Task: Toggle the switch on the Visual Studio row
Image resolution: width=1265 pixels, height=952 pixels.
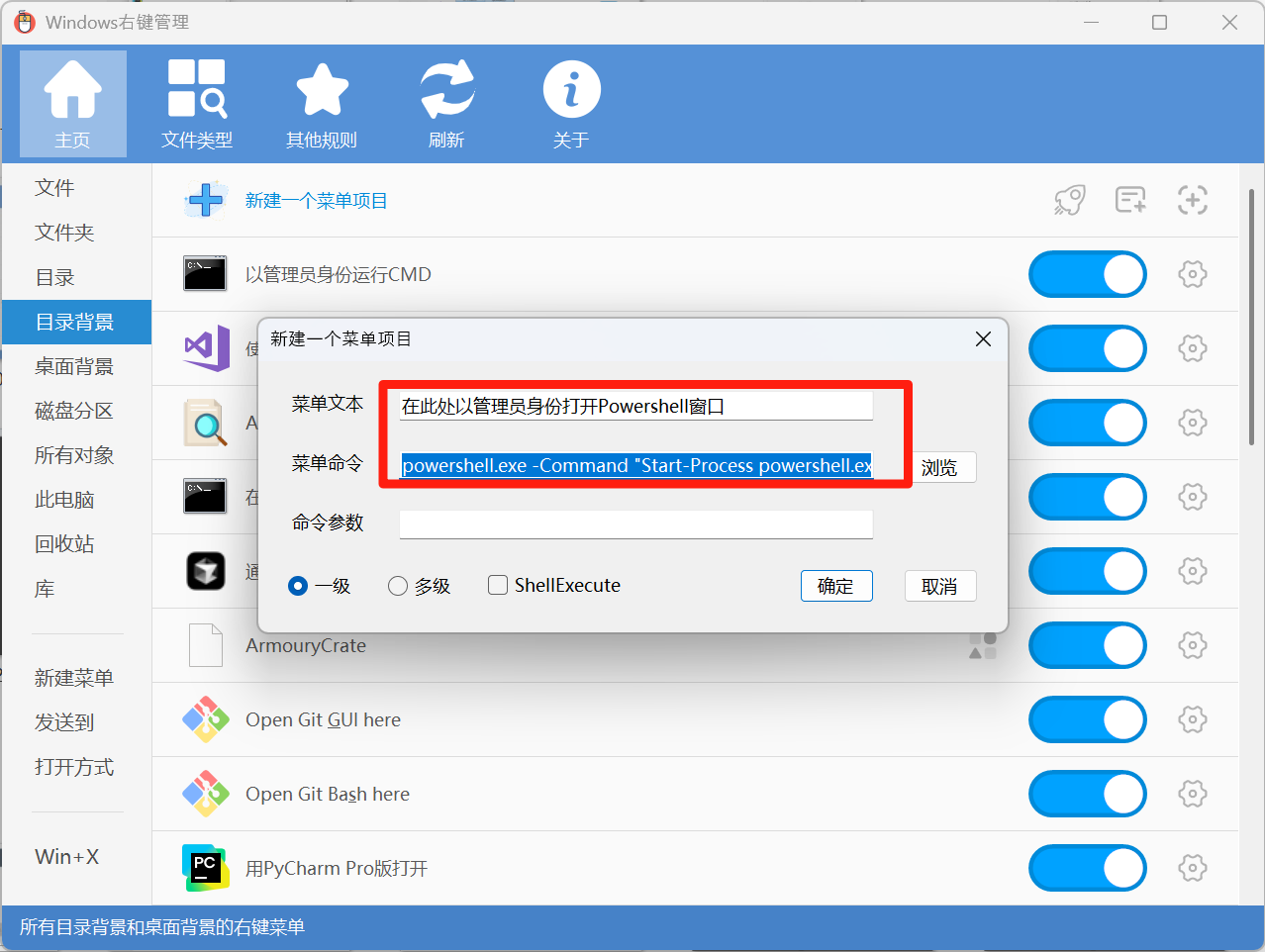Action: click(1088, 348)
